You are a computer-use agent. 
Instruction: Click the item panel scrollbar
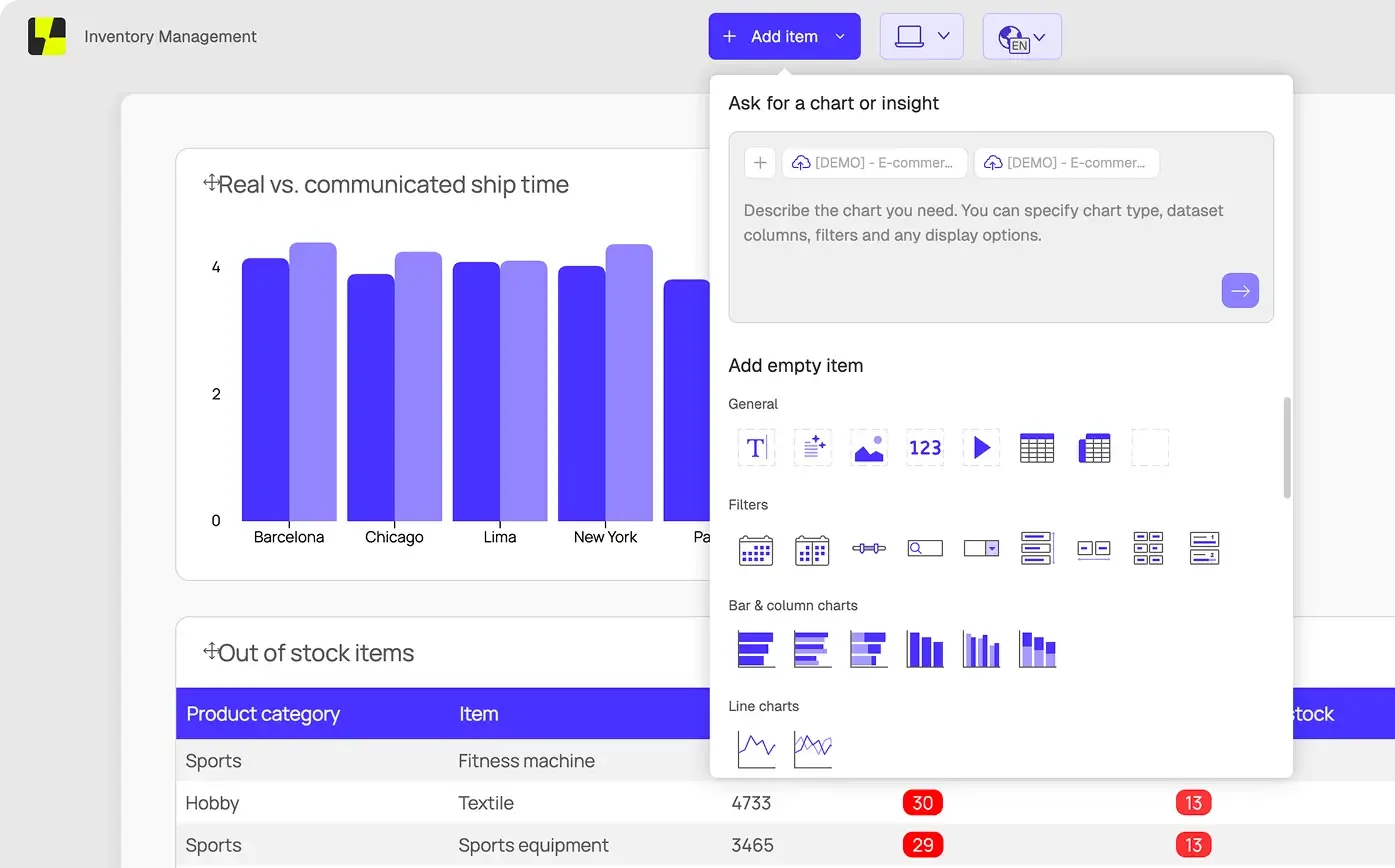[1287, 447]
